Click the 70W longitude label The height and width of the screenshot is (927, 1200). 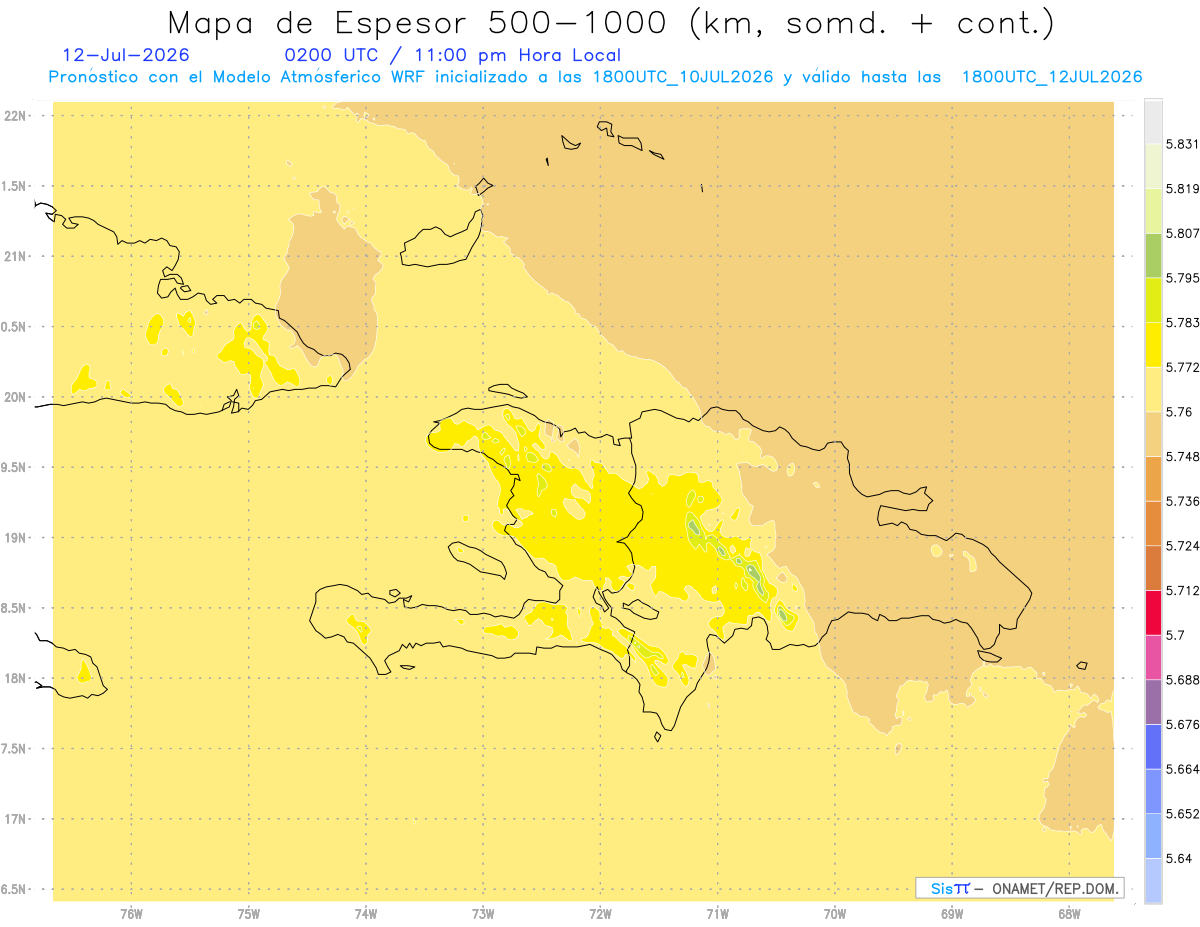(835, 914)
